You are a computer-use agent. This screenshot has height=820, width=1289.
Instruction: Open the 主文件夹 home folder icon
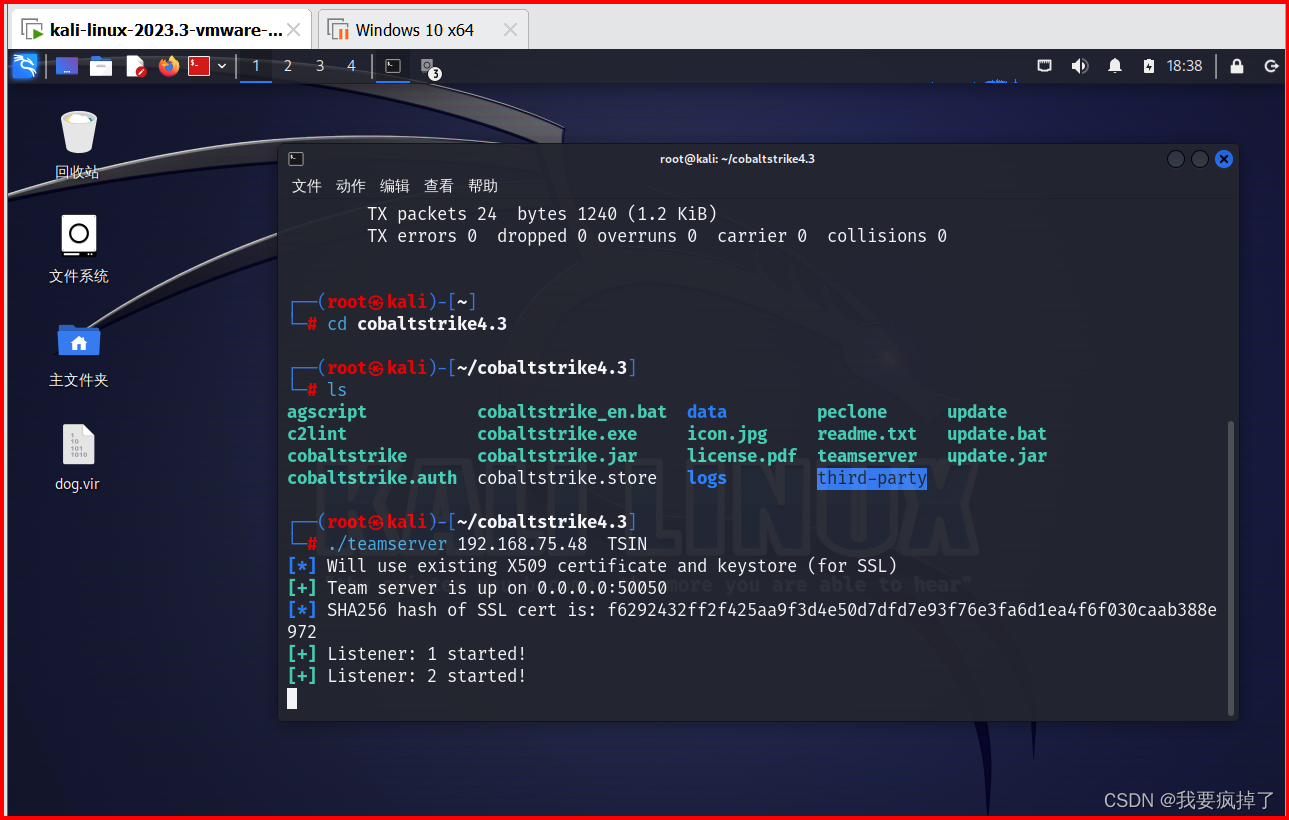pyautogui.click(x=78, y=354)
